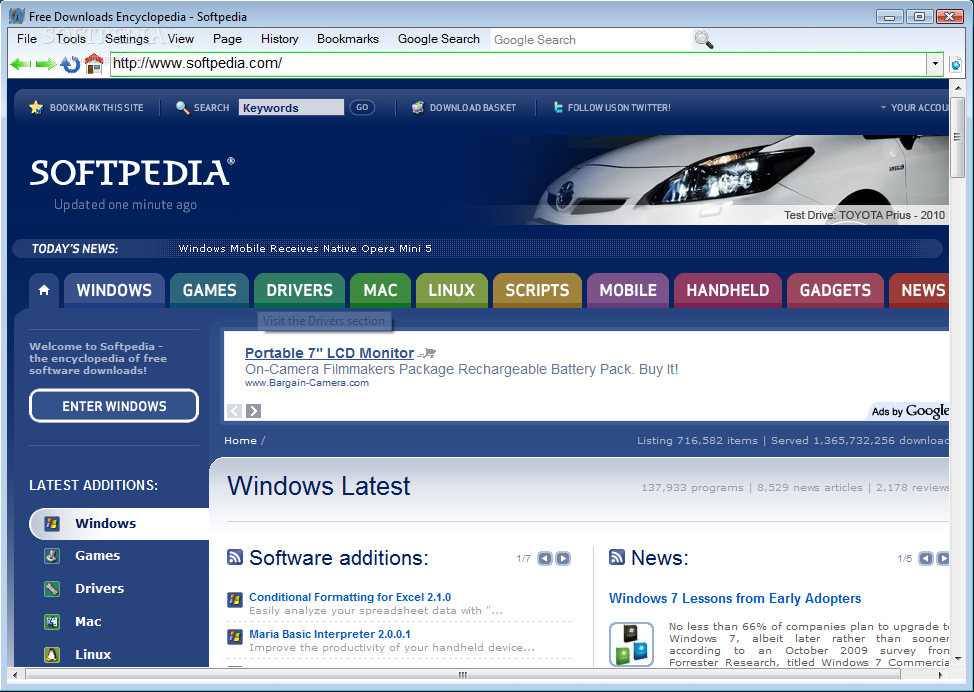This screenshot has height=692, width=974.
Task: Open the Settings menu
Action: [x=127, y=39]
